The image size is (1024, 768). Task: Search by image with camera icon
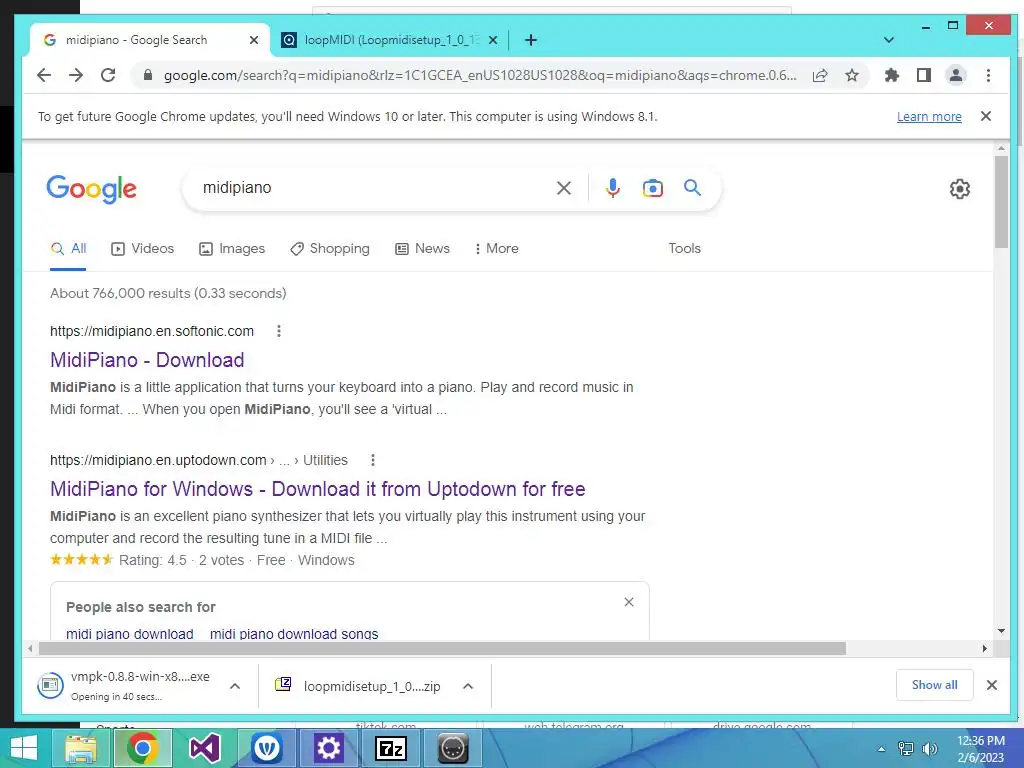tap(652, 188)
